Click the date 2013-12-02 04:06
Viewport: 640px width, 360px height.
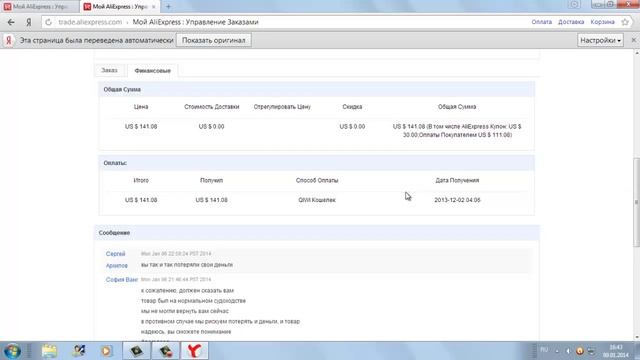(x=457, y=200)
